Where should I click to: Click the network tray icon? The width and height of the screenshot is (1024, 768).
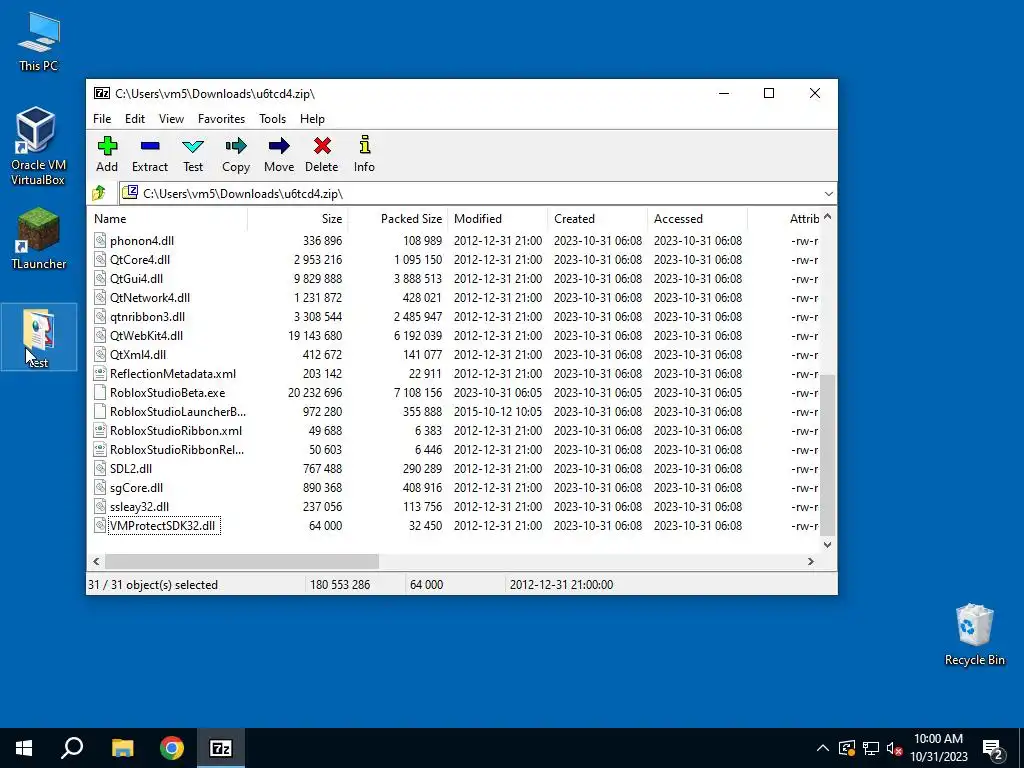(871, 748)
